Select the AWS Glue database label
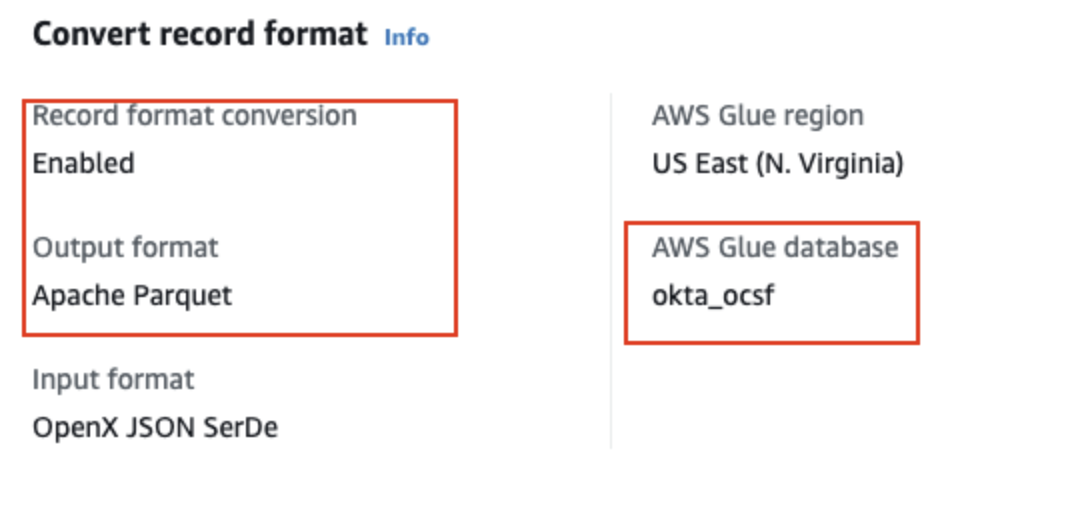The image size is (1071, 508). click(x=774, y=247)
